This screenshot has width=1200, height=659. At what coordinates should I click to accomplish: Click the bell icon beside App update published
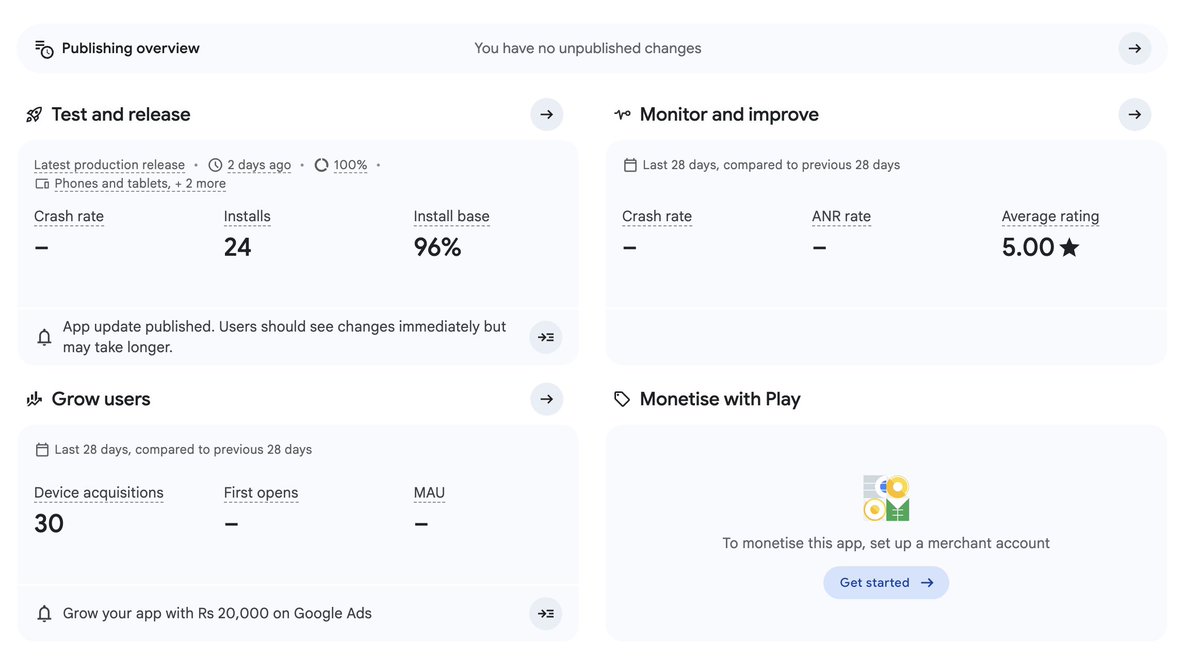(44, 337)
